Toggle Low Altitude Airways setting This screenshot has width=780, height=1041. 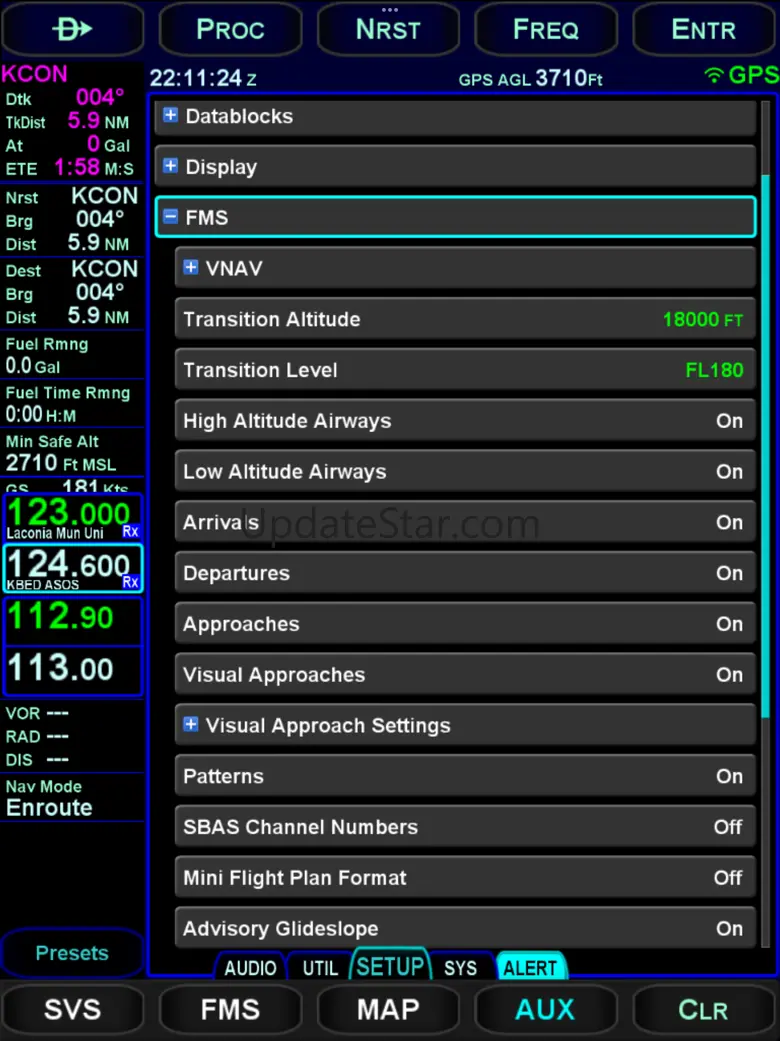click(465, 471)
